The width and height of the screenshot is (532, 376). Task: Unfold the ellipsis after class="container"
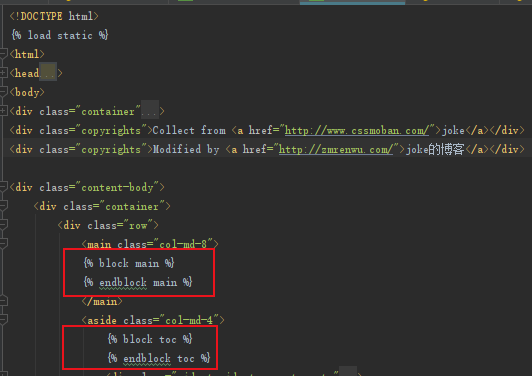tap(150, 111)
